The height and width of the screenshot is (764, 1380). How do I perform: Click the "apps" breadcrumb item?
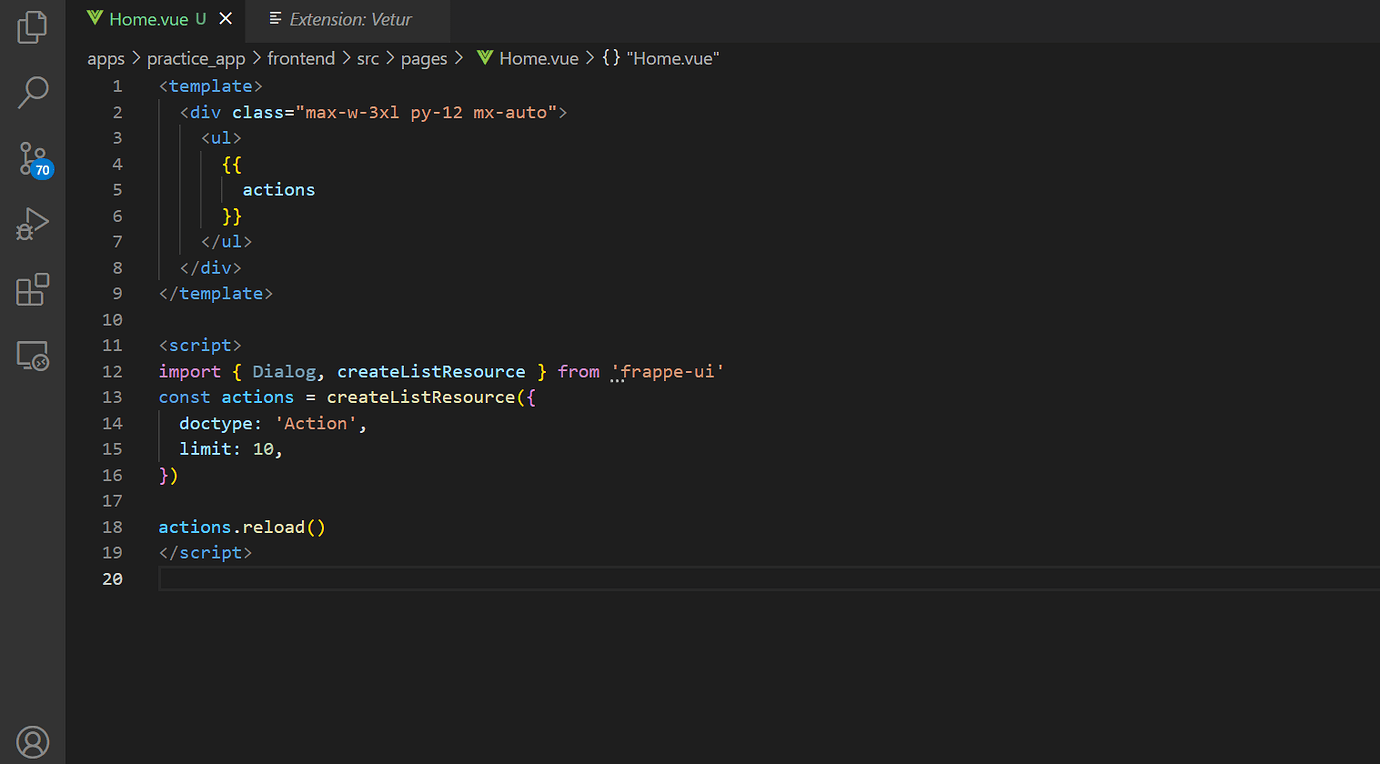(x=106, y=58)
